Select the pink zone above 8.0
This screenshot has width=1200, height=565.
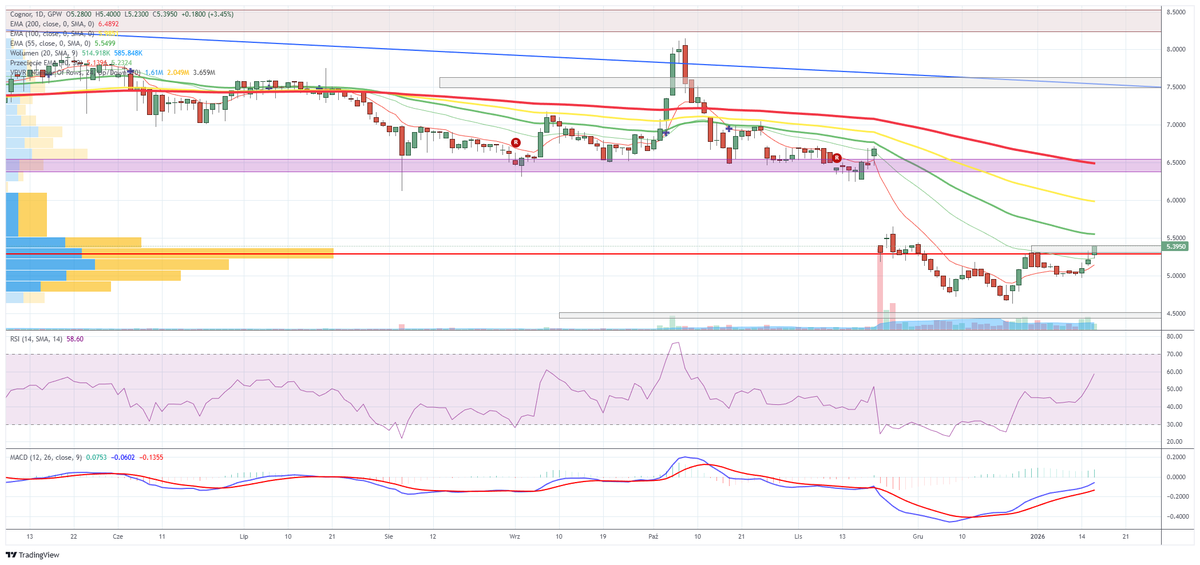[583, 21]
